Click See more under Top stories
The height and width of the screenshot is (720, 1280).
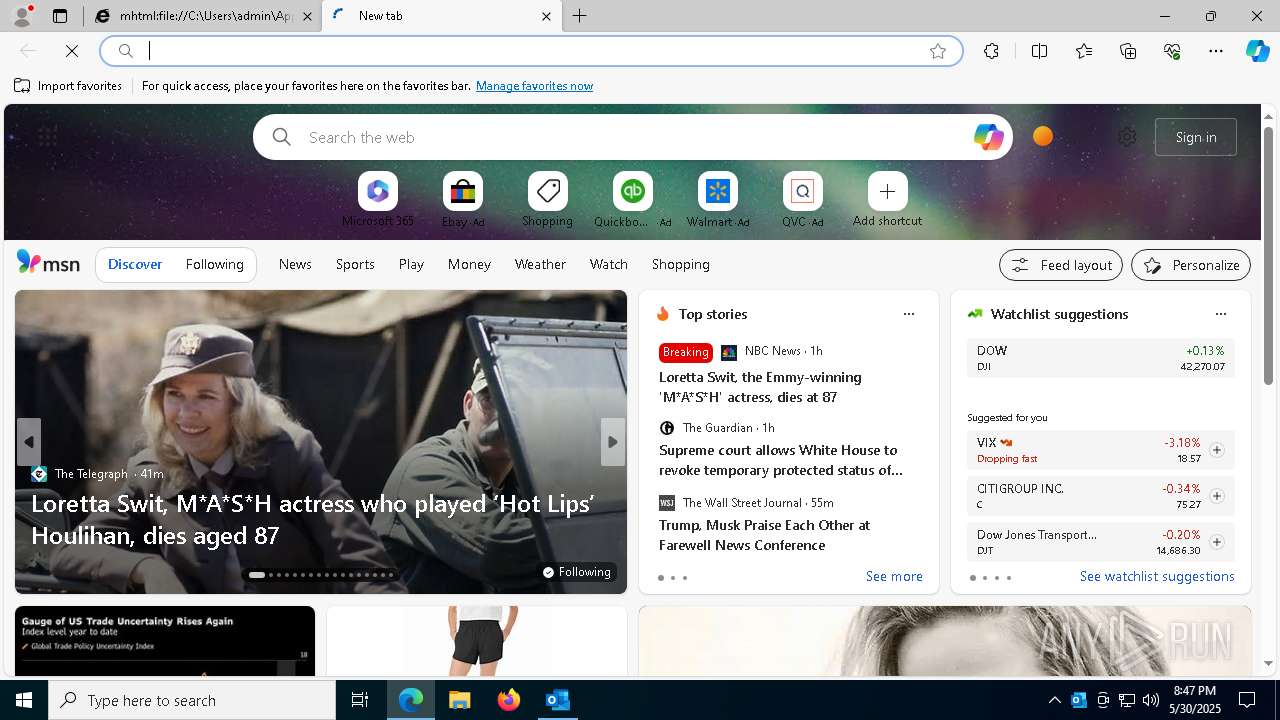coord(894,576)
